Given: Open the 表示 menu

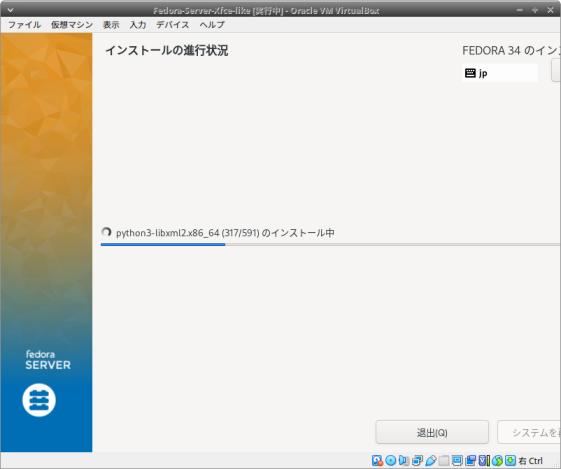Looking at the screenshot, I should coord(111,25).
